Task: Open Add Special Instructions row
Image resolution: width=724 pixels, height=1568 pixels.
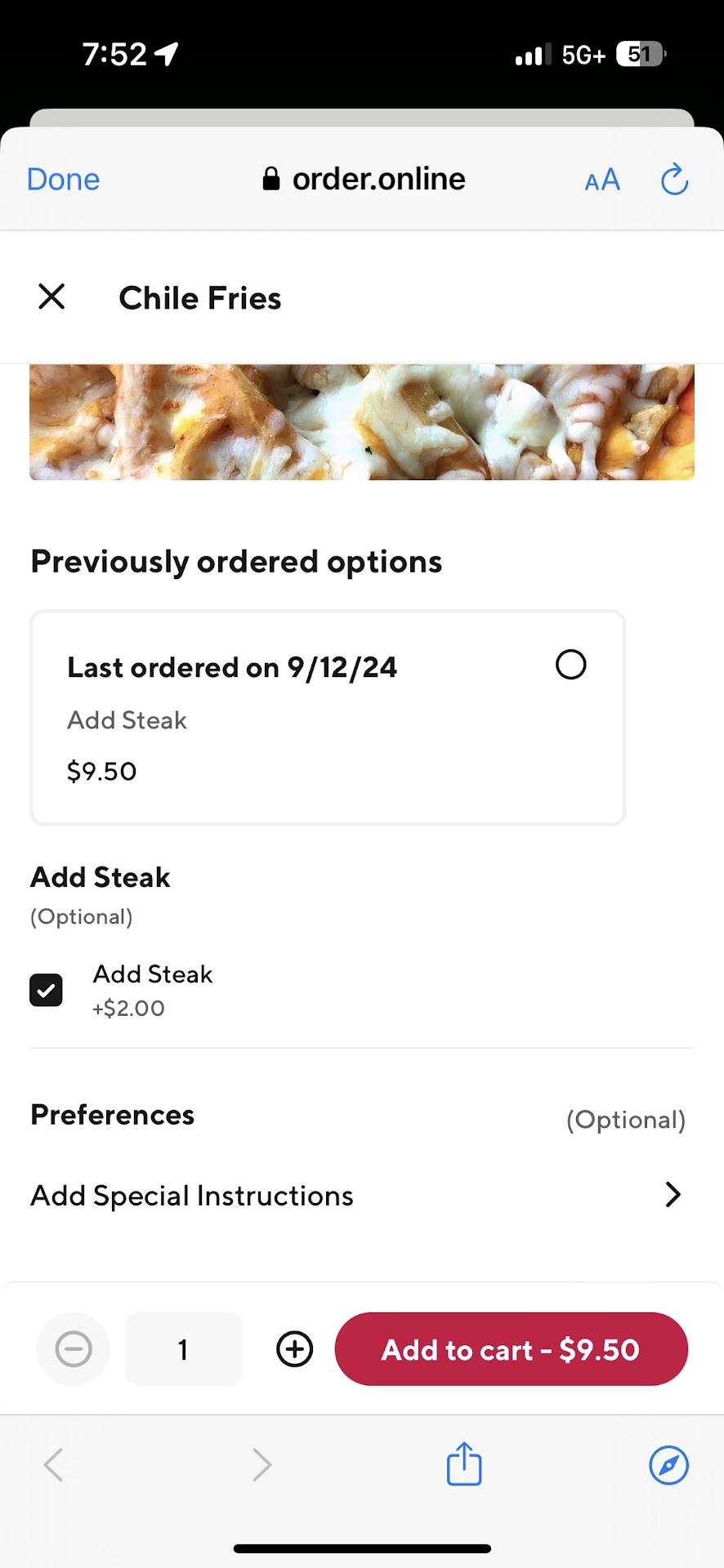Action: (192, 1196)
